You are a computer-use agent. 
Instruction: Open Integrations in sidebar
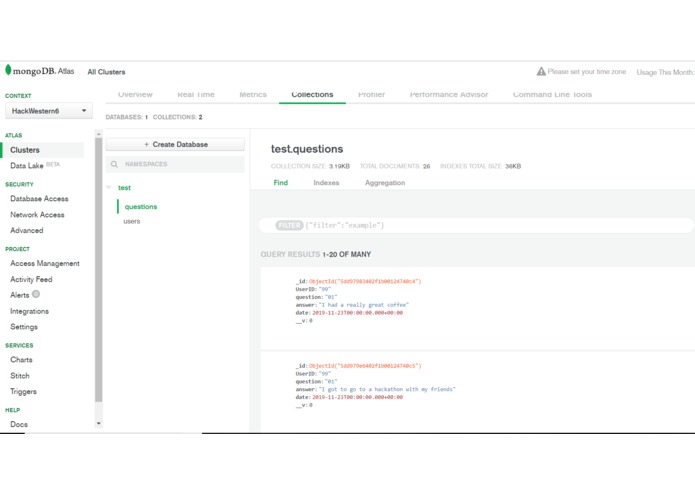point(29,311)
